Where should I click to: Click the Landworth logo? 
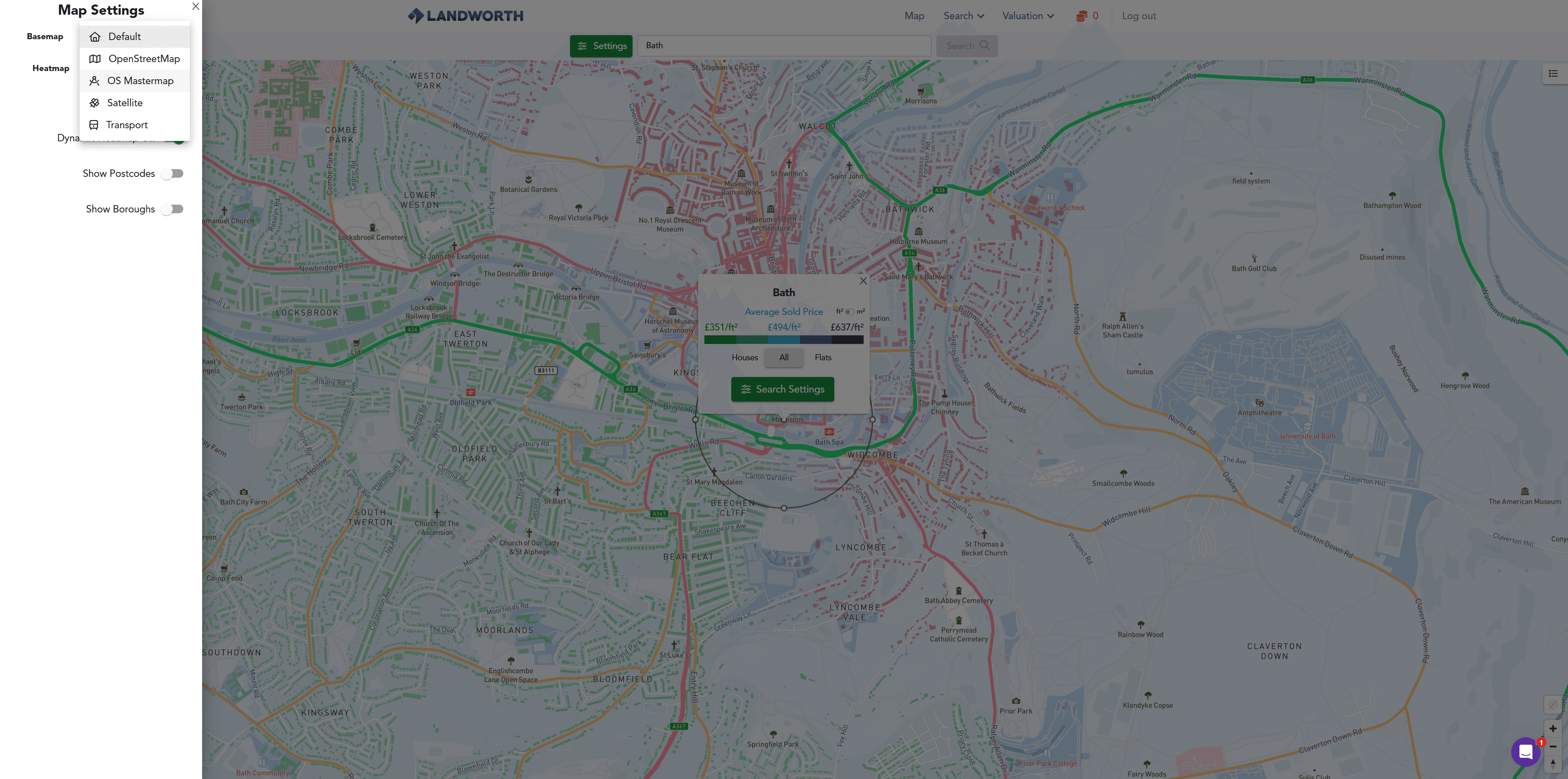tap(465, 16)
